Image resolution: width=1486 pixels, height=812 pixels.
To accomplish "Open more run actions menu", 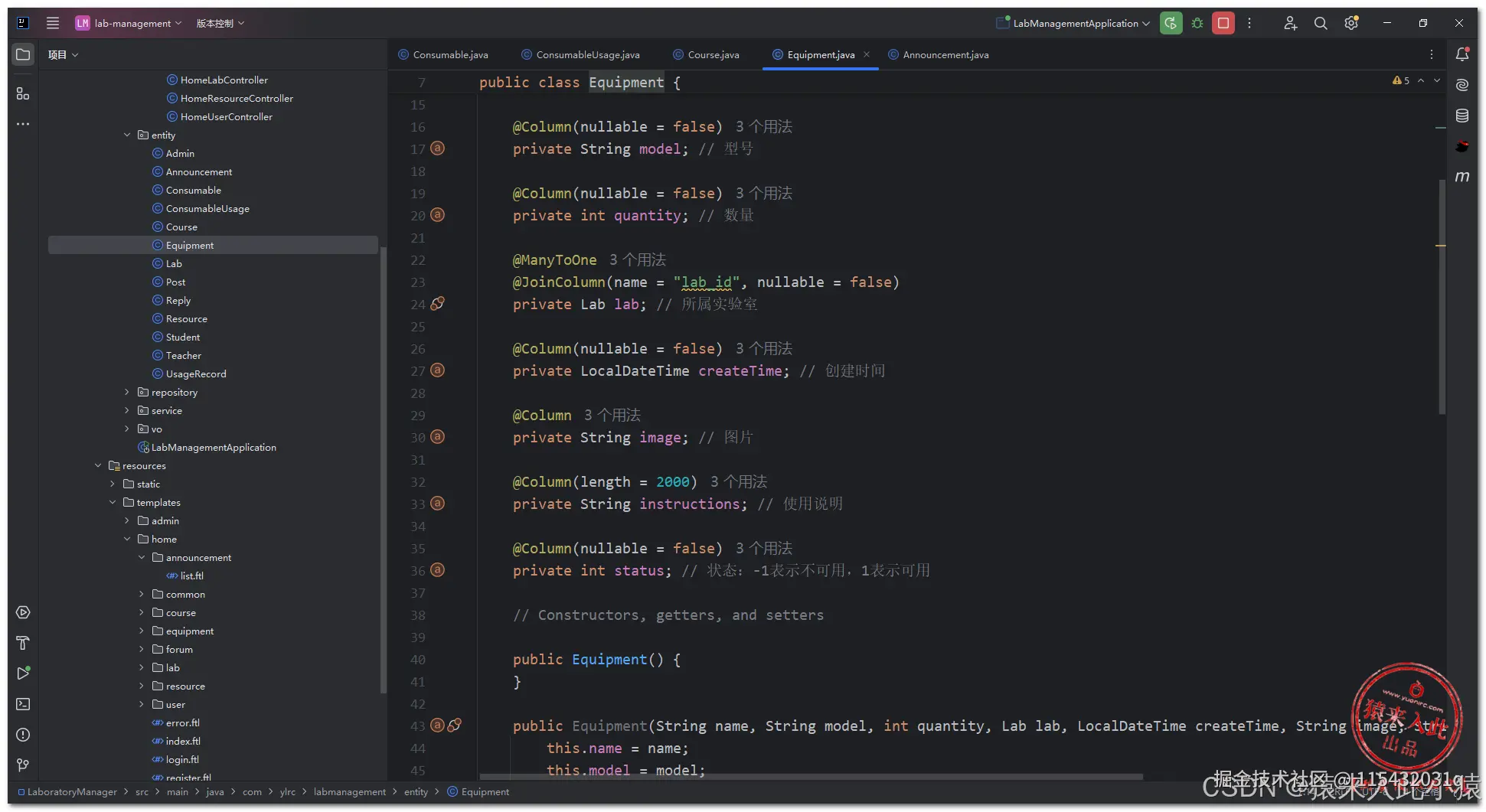I will (x=1249, y=23).
